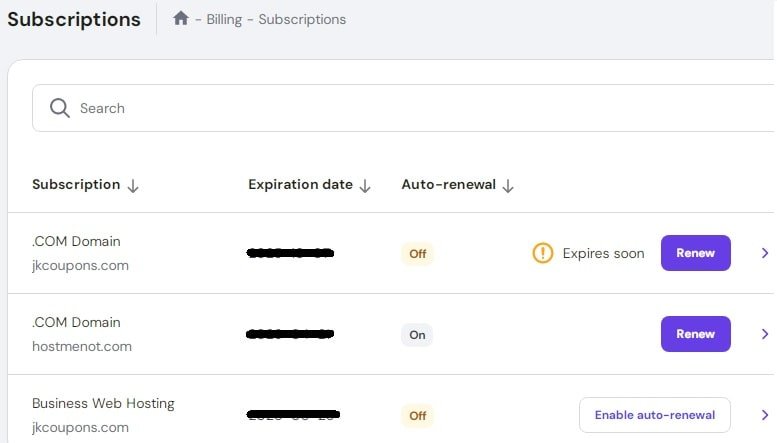Screen dimensions: 777x443
Task: Toggle auto-renewal On badge for hostmenot.com
Action: [417, 335]
